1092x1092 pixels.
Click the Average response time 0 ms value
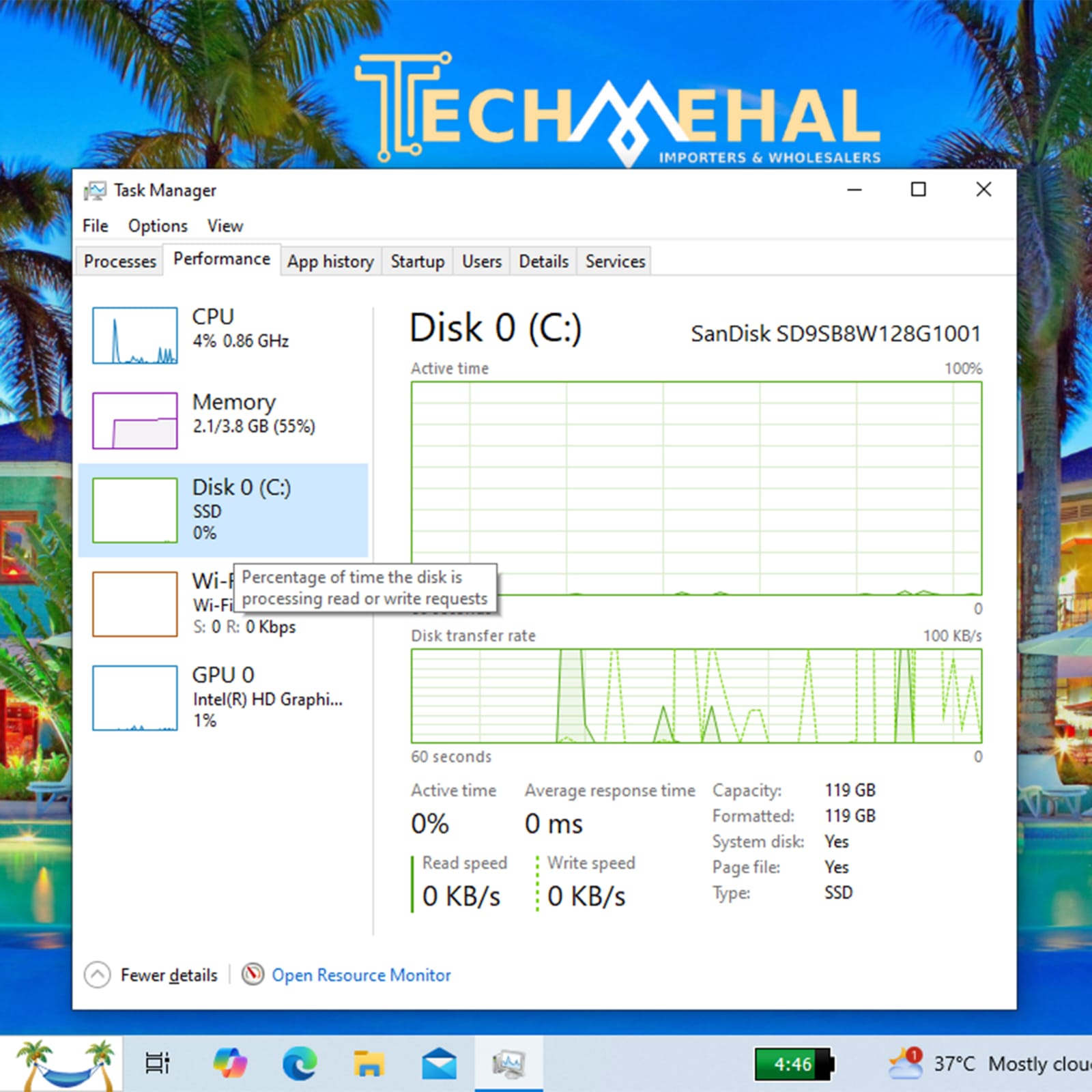pyautogui.click(x=554, y=824)
